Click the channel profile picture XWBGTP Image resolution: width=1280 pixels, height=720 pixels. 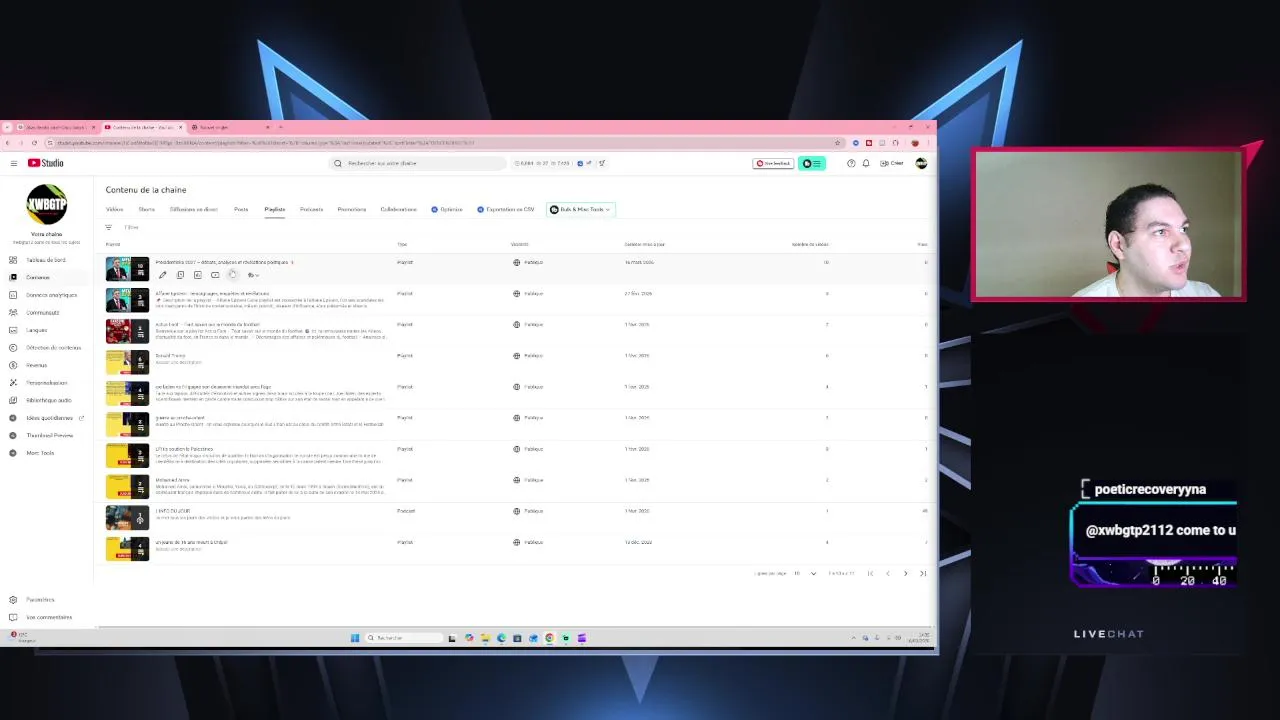tap(47, 204)
